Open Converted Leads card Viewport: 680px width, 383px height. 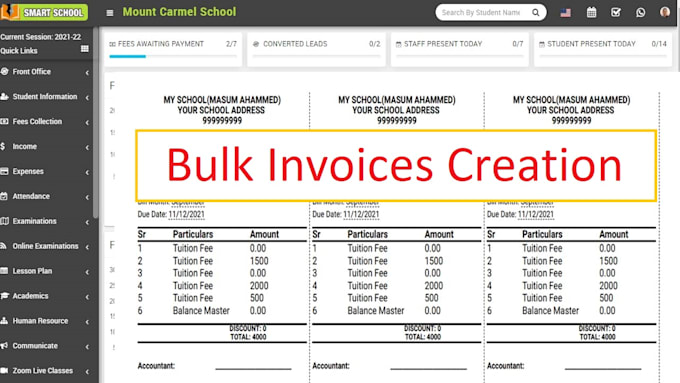tap(316, 49)
